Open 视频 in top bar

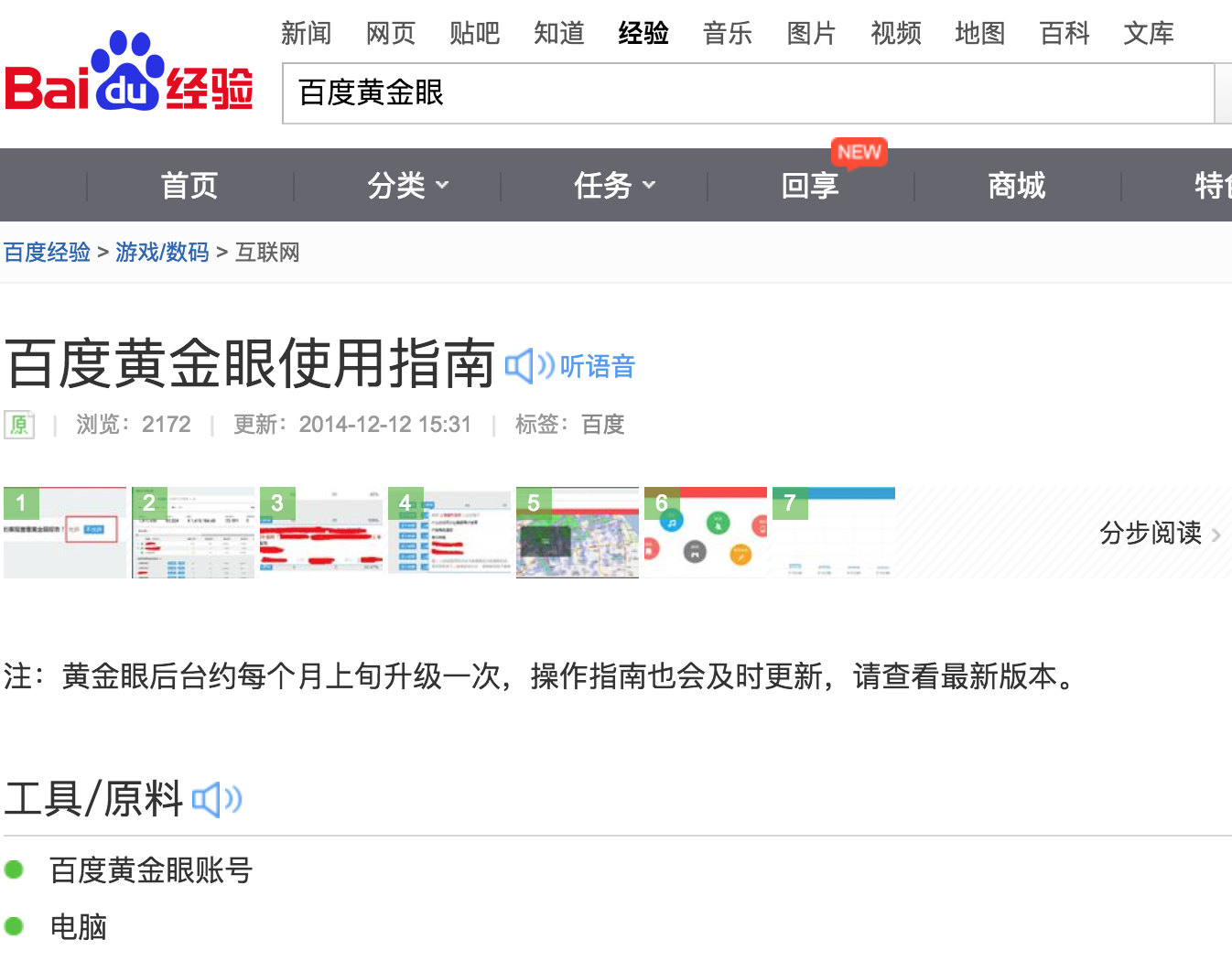coord(895,34)
